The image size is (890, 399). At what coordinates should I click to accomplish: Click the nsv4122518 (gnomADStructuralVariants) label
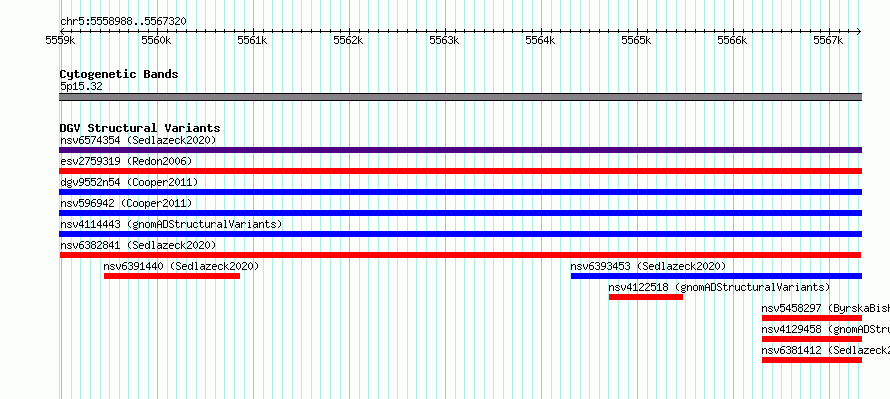(720, 287)
